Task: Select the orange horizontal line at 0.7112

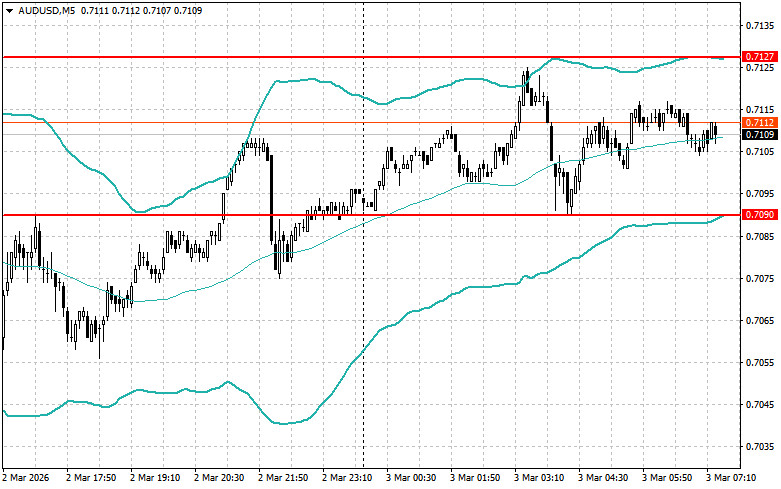Action: point(371,122)
